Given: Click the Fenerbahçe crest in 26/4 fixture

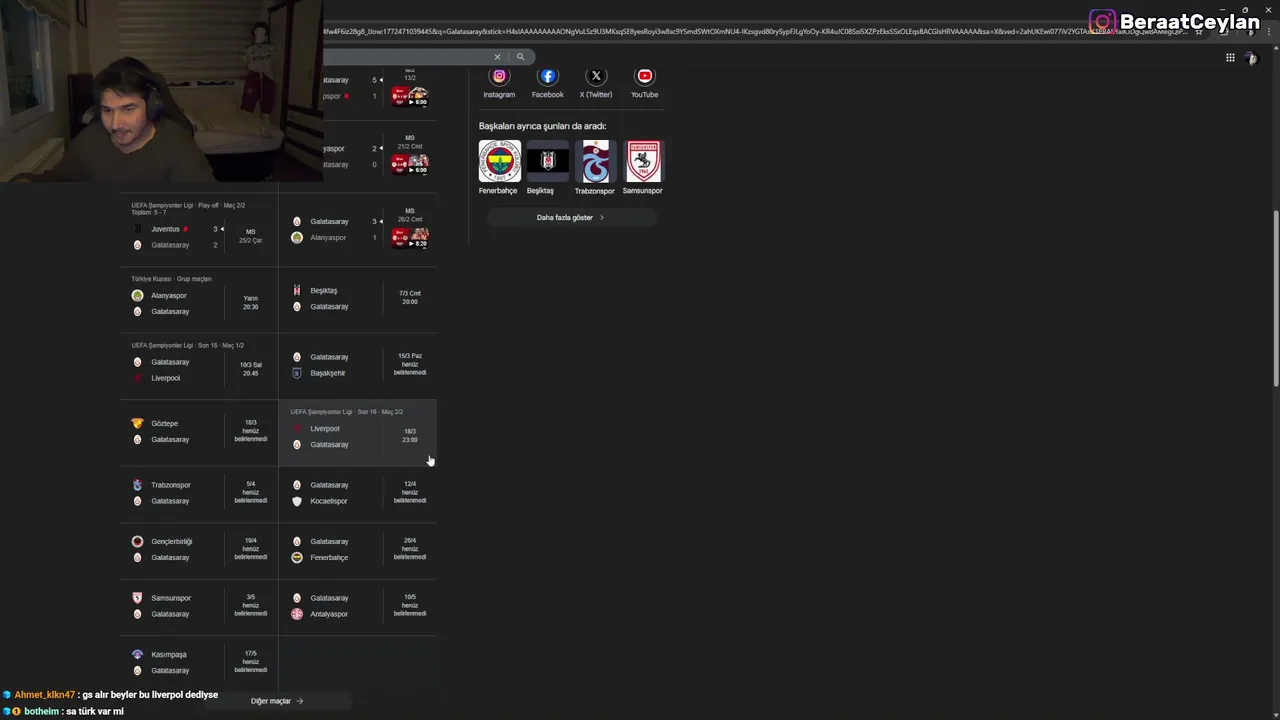Looking at the screenshot, I should [x=296, y=557].
